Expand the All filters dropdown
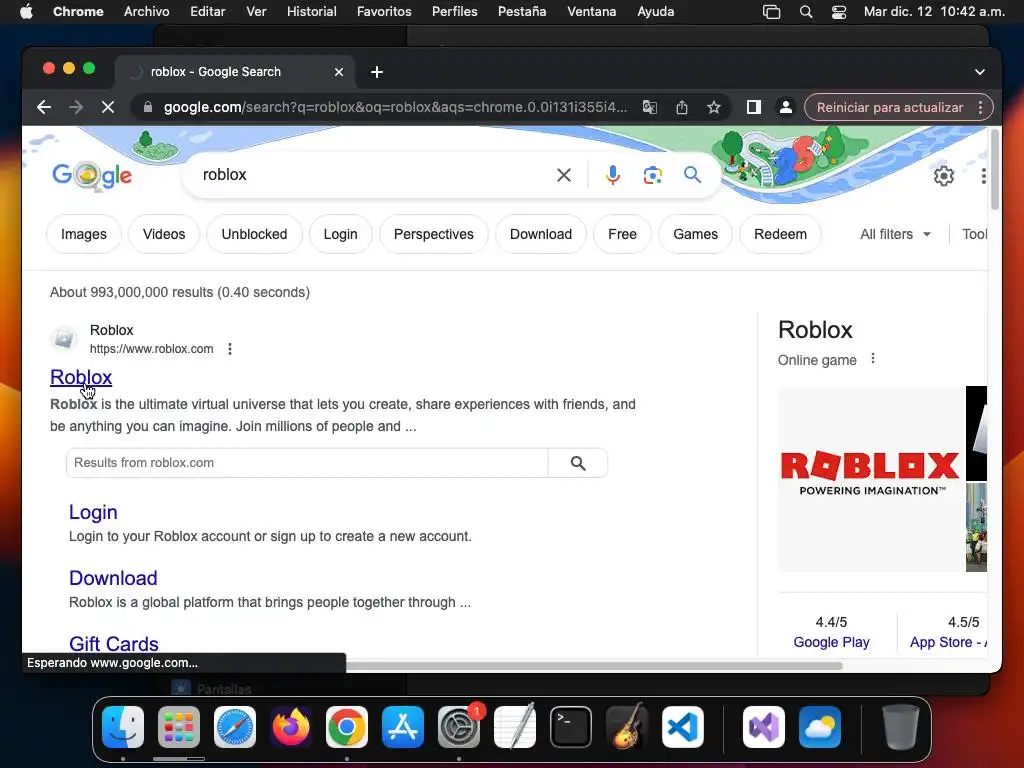This screenshot has height=768, width=1024. tap(895, 234)
